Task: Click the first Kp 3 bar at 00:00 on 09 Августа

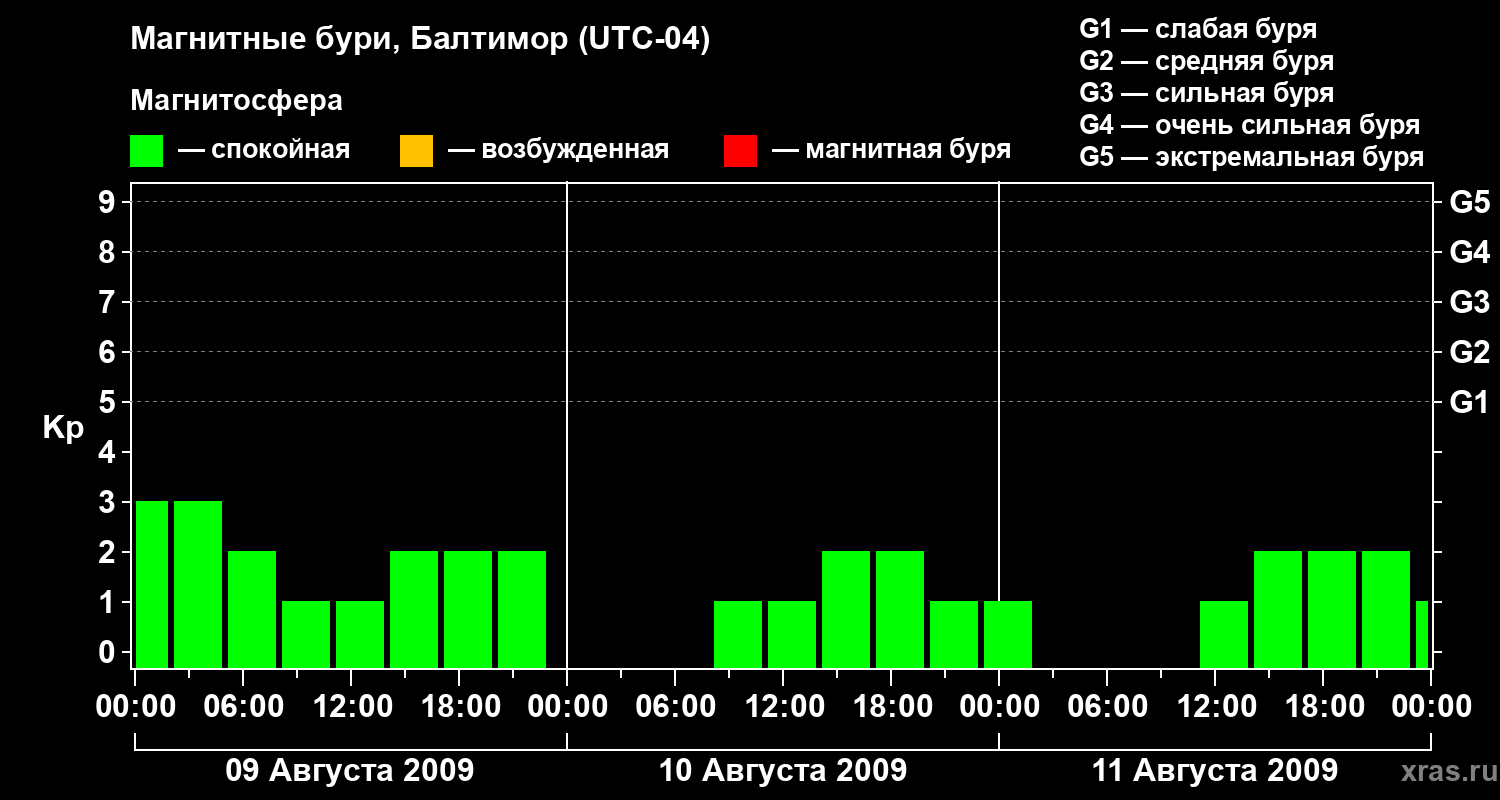Action: tap(152, 584)
